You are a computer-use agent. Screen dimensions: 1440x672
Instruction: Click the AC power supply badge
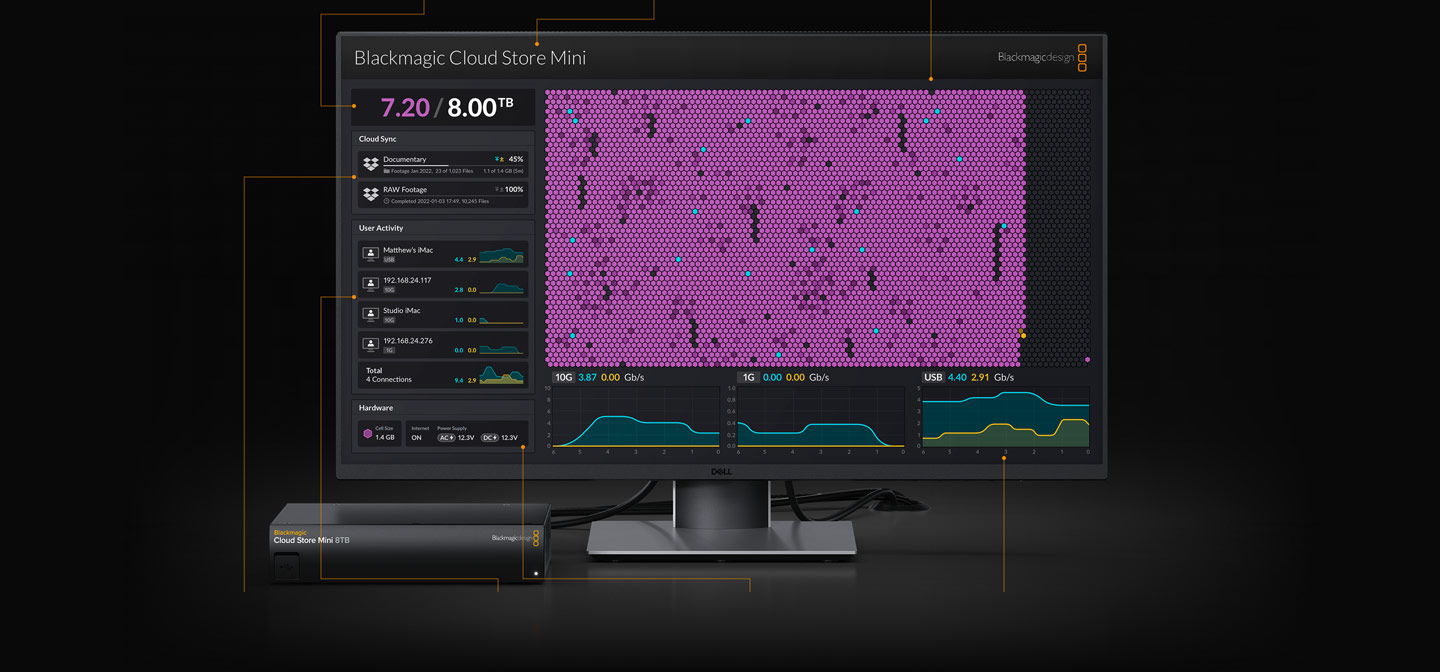pos(446,438)
